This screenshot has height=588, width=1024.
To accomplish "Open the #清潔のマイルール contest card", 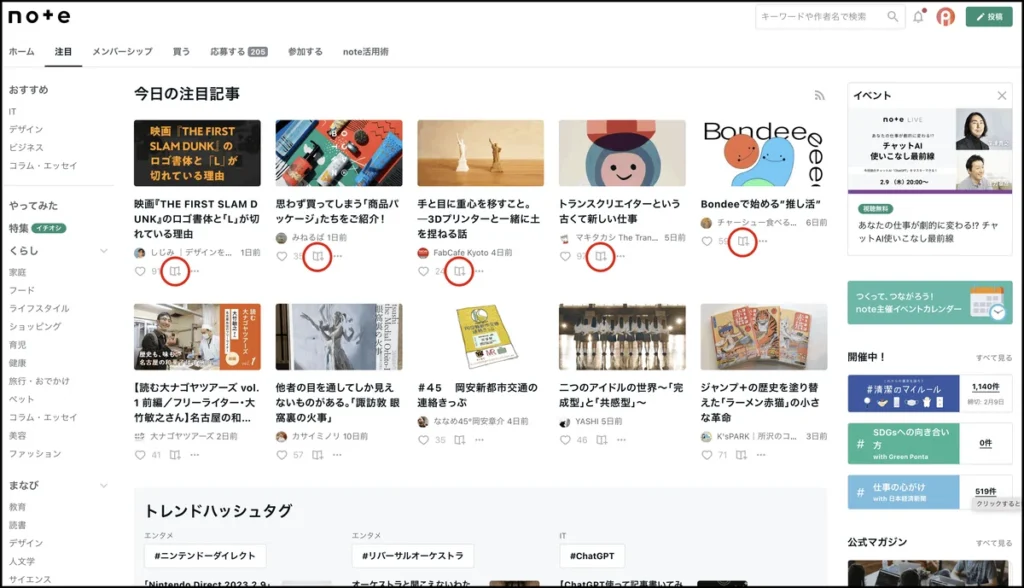I will (930, 393).
